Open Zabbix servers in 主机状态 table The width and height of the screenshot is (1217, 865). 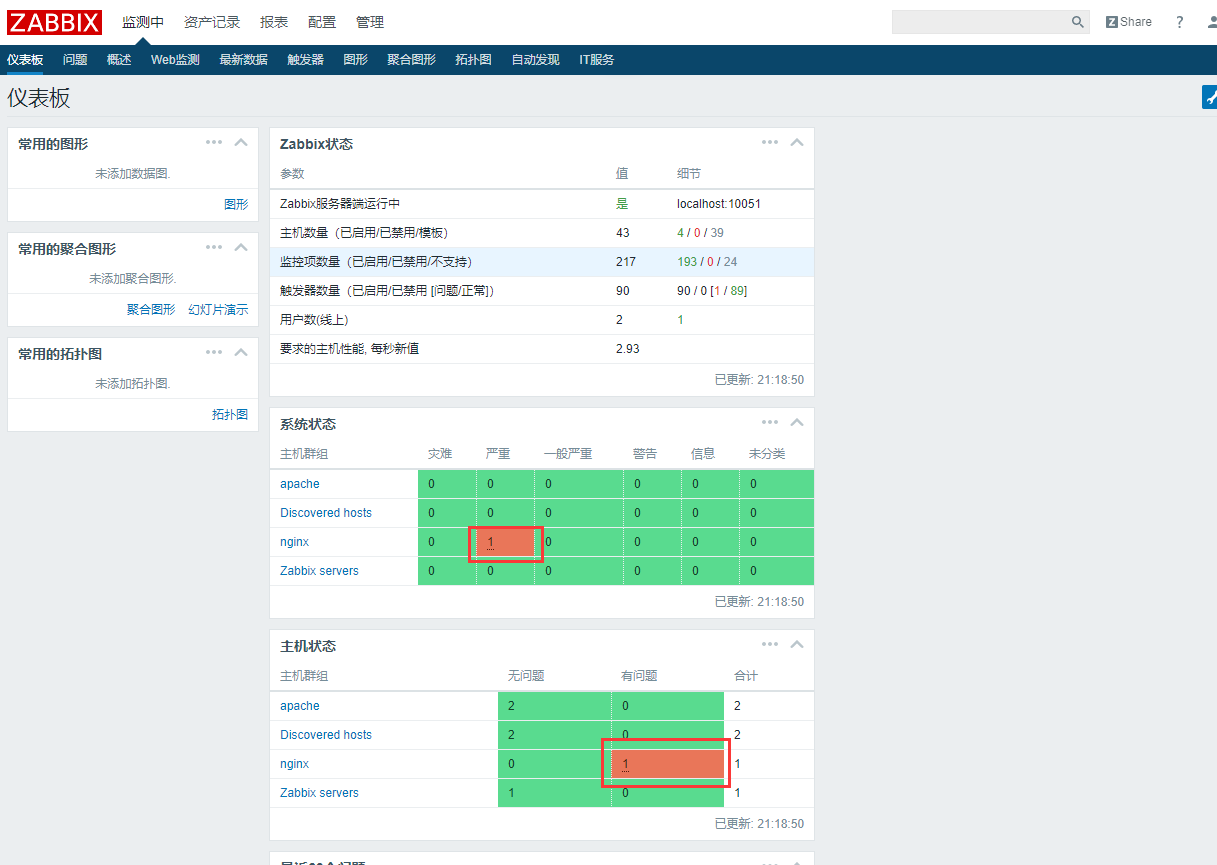click(x=319, y=793)
